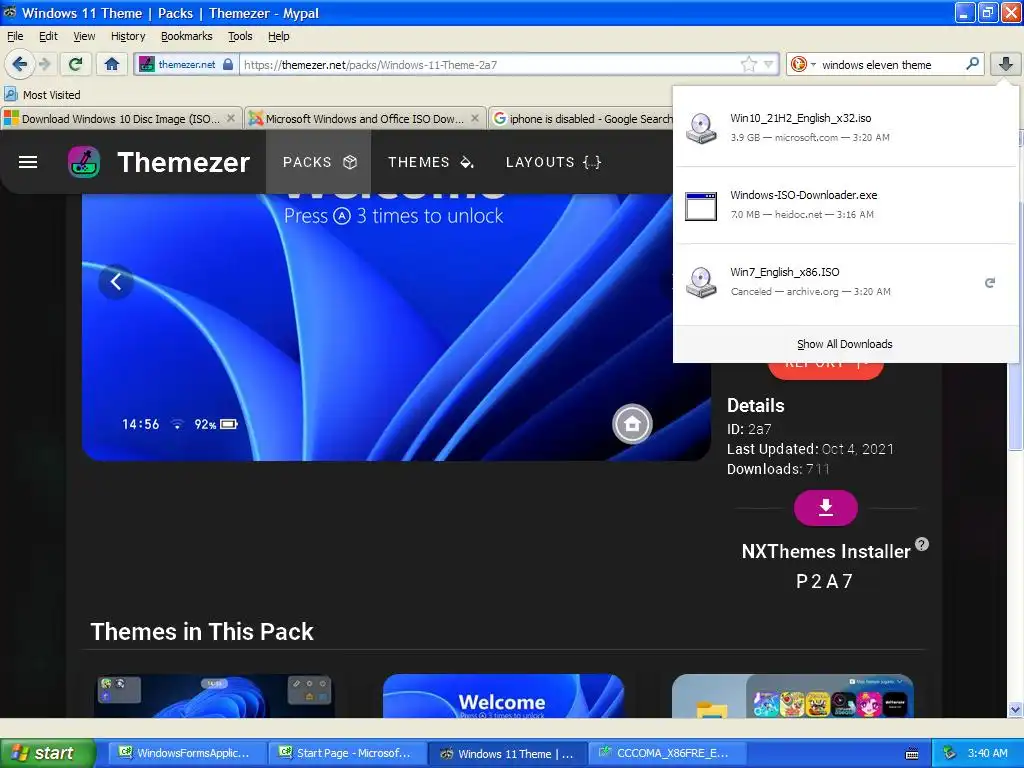The image size is (1024, 768).
Task: Toggle the downloads panel arrow button
Action: pyautogui.click(x=1006, y=64)
